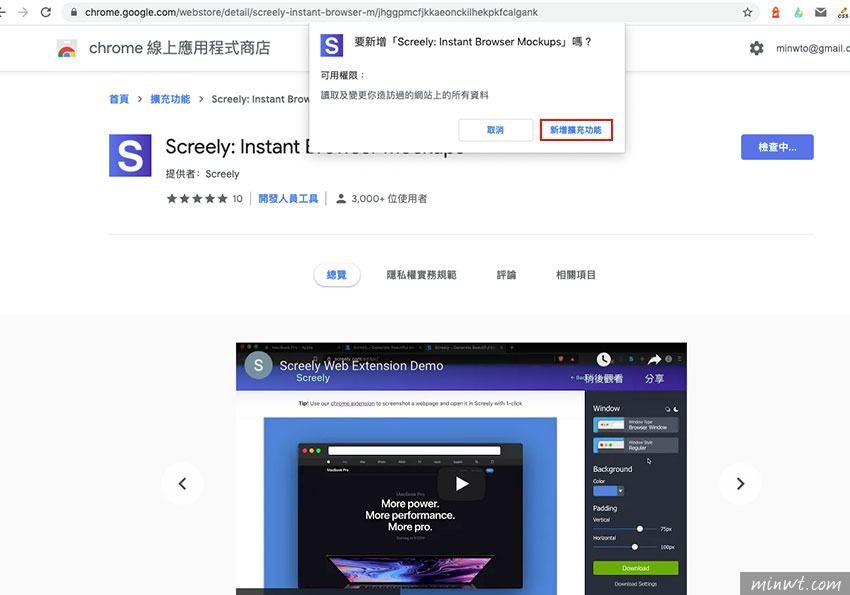Click Cancel (取消) in the dialog
Viewport: 850px width, 595px height.
(x=495, y=130)
